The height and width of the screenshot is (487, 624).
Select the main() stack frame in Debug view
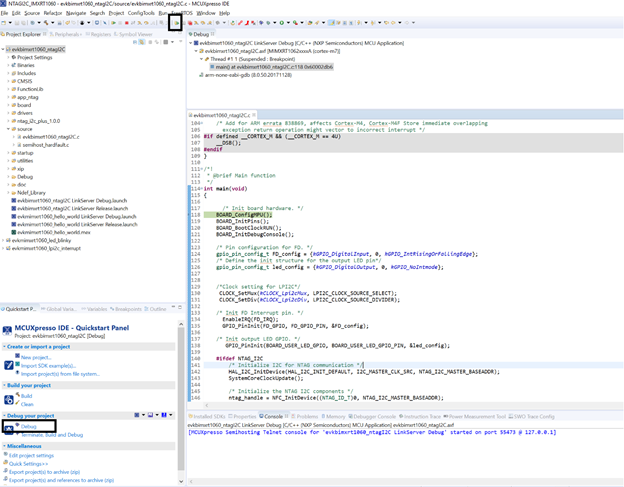click(x=274, y=67)
